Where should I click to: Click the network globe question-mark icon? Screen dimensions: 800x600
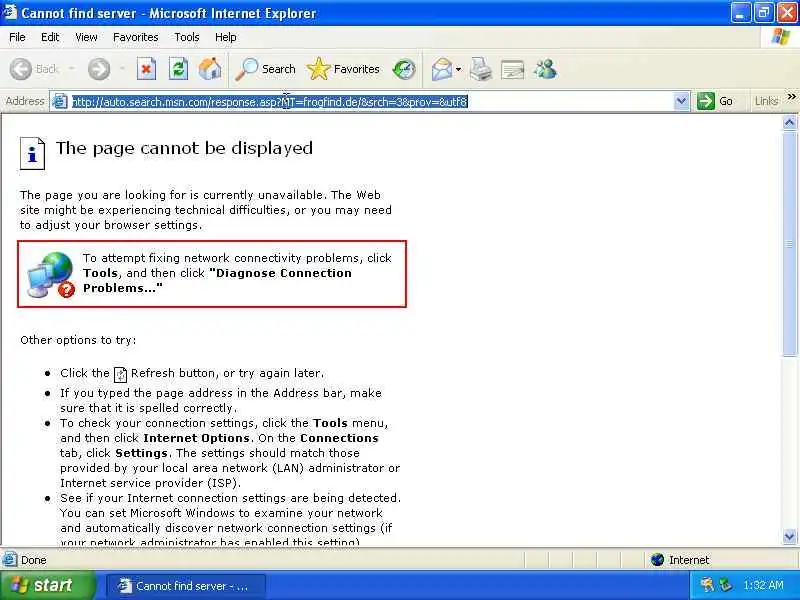click(x=51, y=274)
